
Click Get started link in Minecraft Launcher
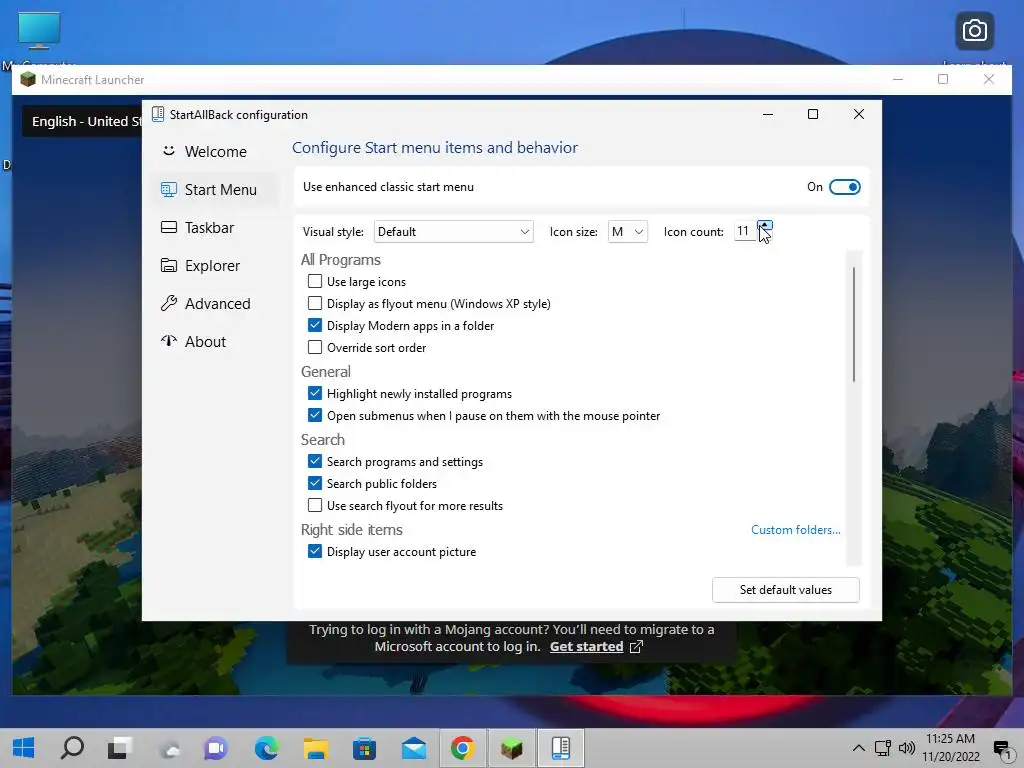tap(586, 647)
